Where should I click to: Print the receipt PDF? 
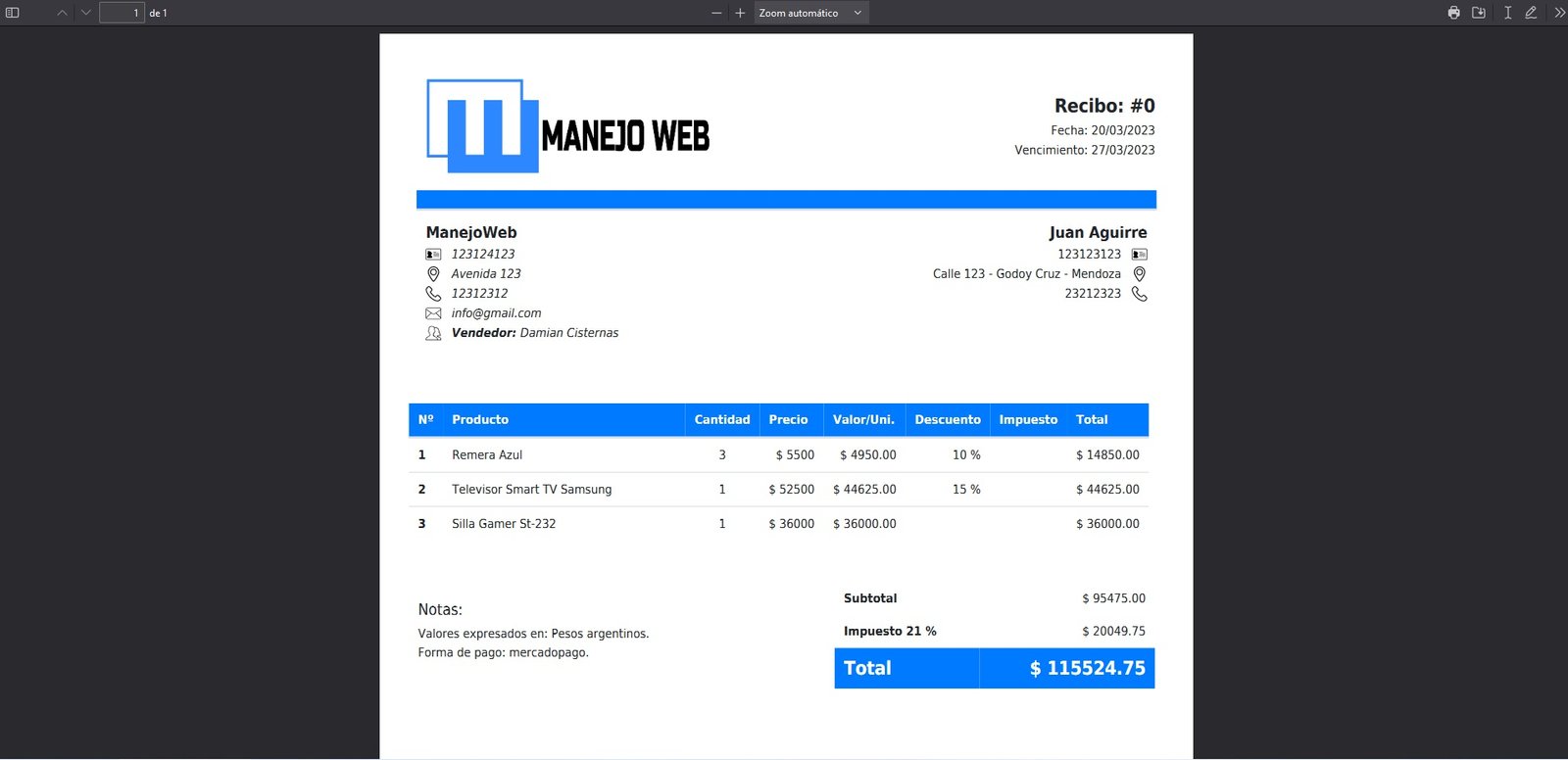(x=1453, y=13)
